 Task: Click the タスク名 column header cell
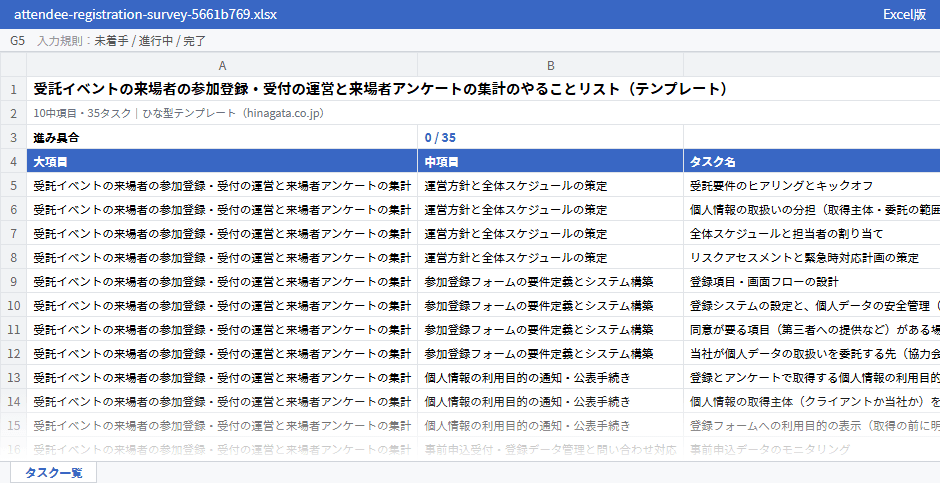point(812,161)
